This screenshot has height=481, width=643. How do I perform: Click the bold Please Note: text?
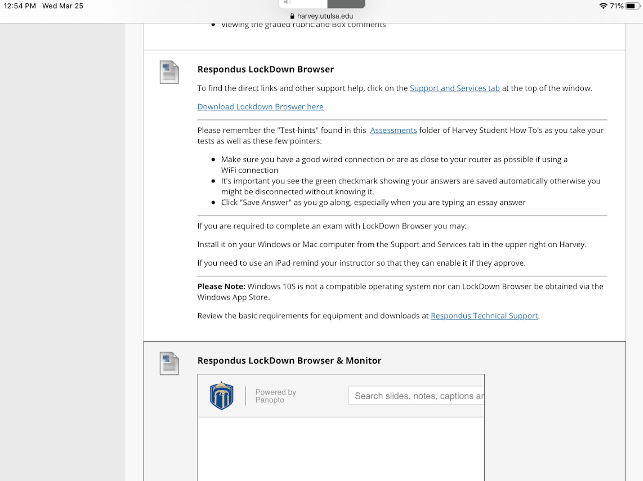pos(221,287)
